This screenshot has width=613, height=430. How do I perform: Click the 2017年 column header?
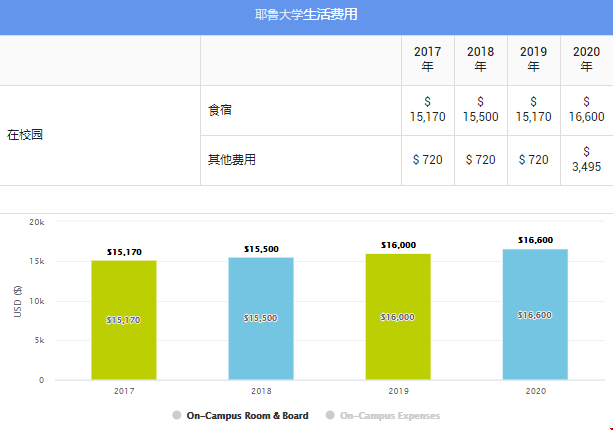[428, 59]
